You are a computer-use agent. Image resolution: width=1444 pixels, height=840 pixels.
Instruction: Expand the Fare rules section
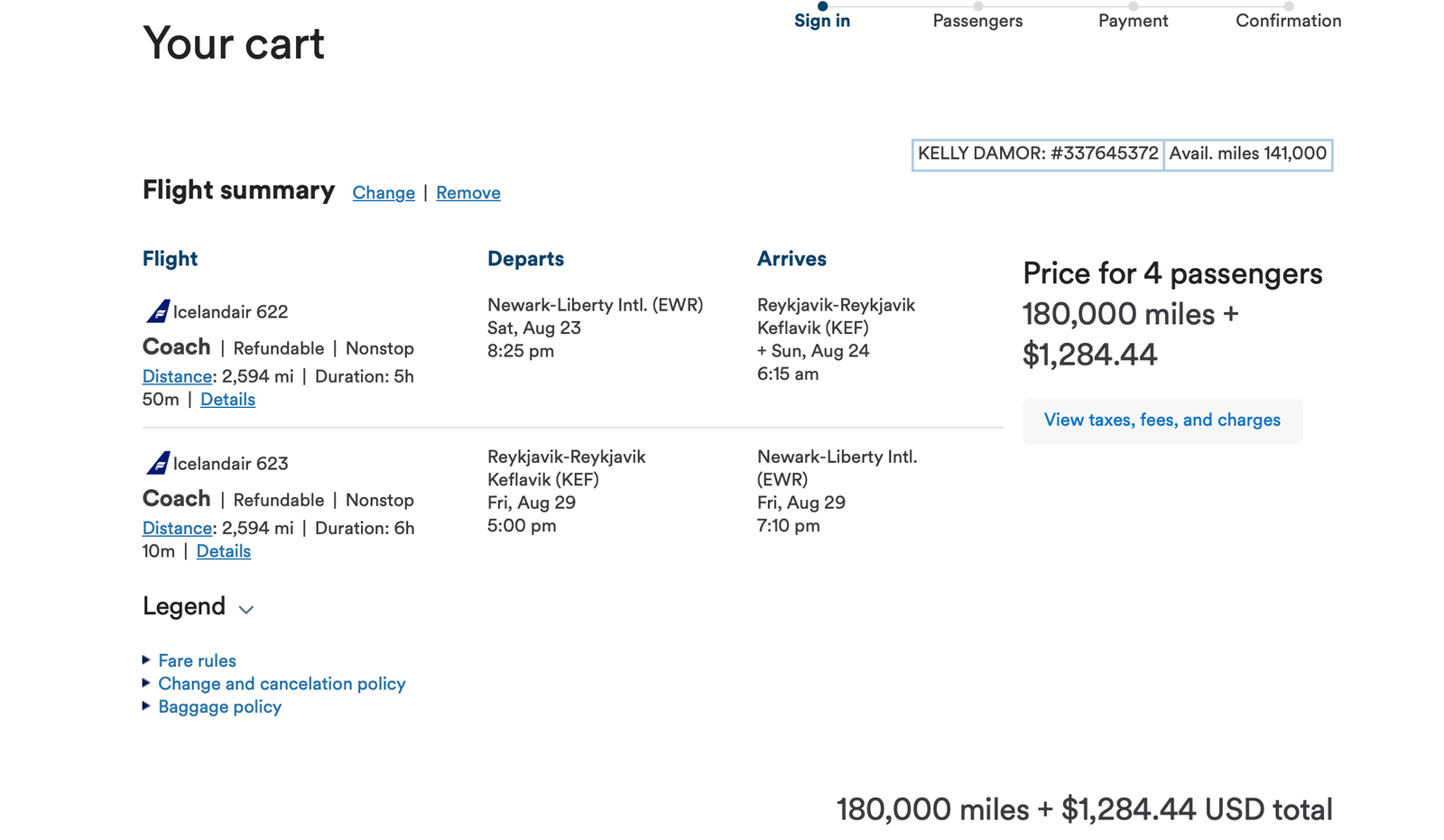tap(197, 660)
